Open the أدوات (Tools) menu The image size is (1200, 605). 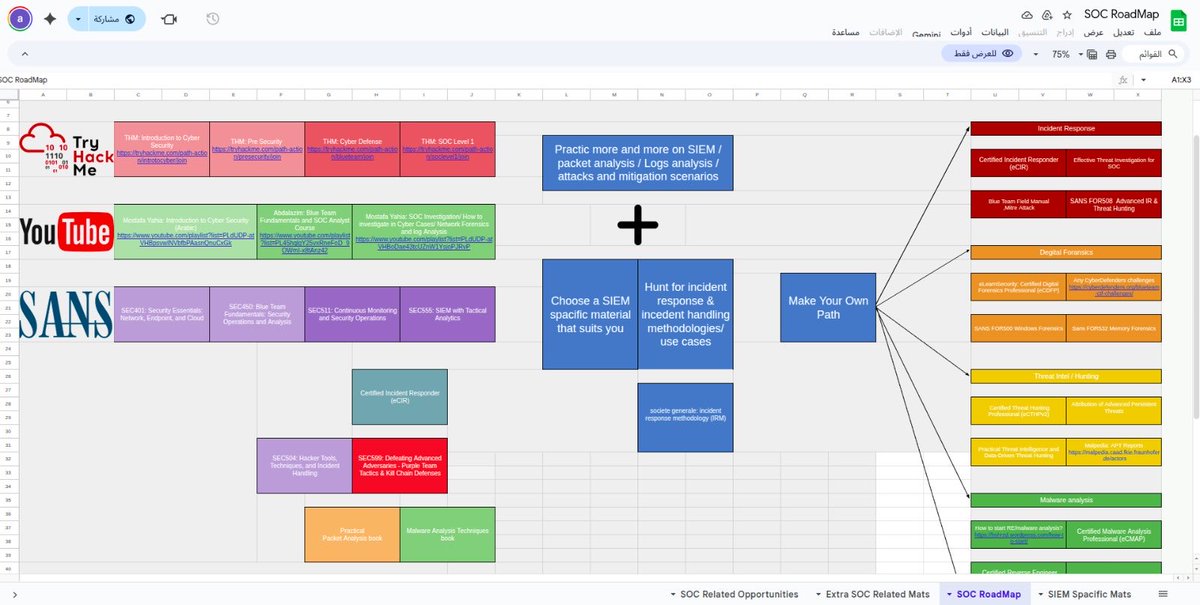[960, 32]
